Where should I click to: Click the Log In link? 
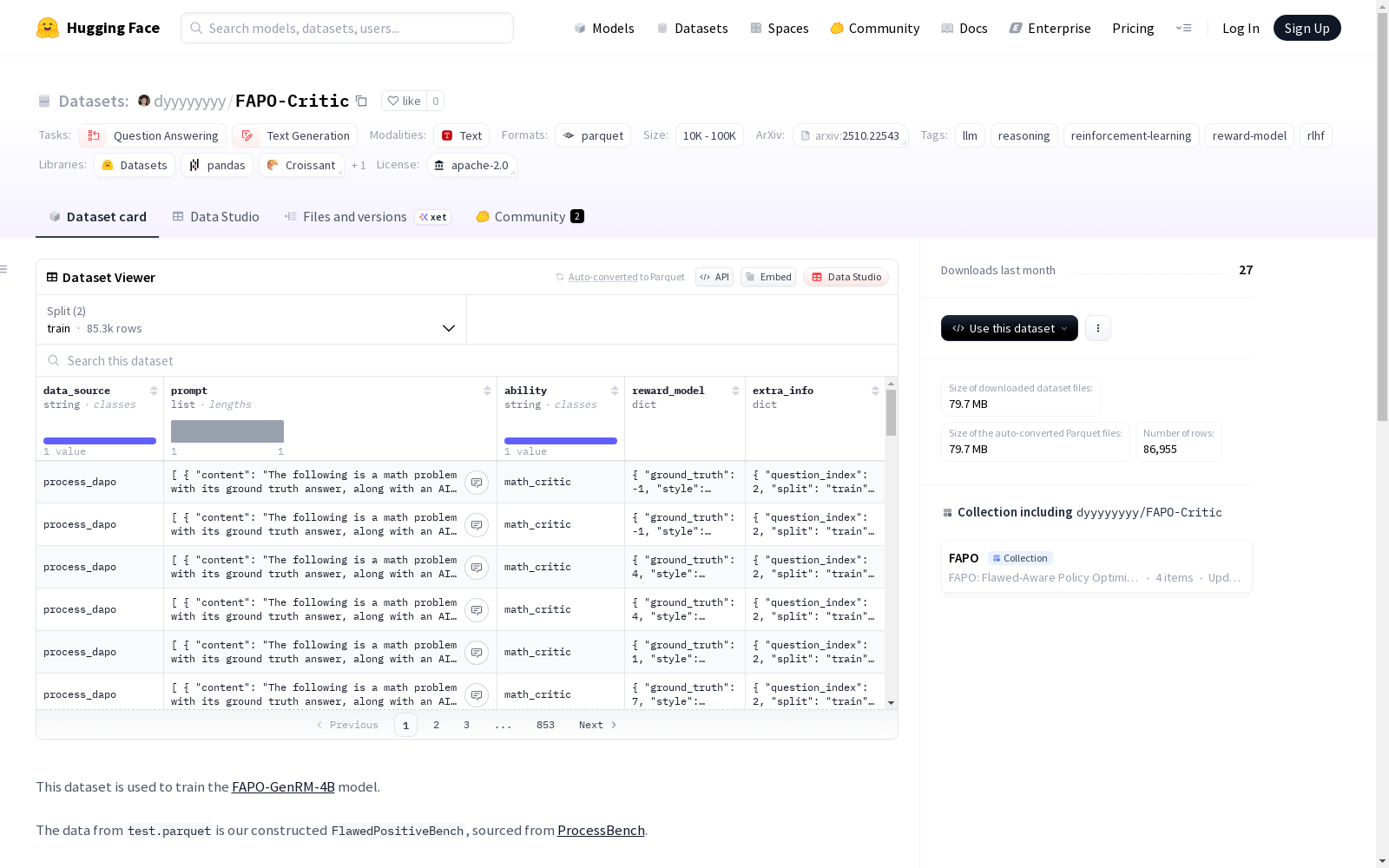pyautogui.click(x=1241, y=28)
